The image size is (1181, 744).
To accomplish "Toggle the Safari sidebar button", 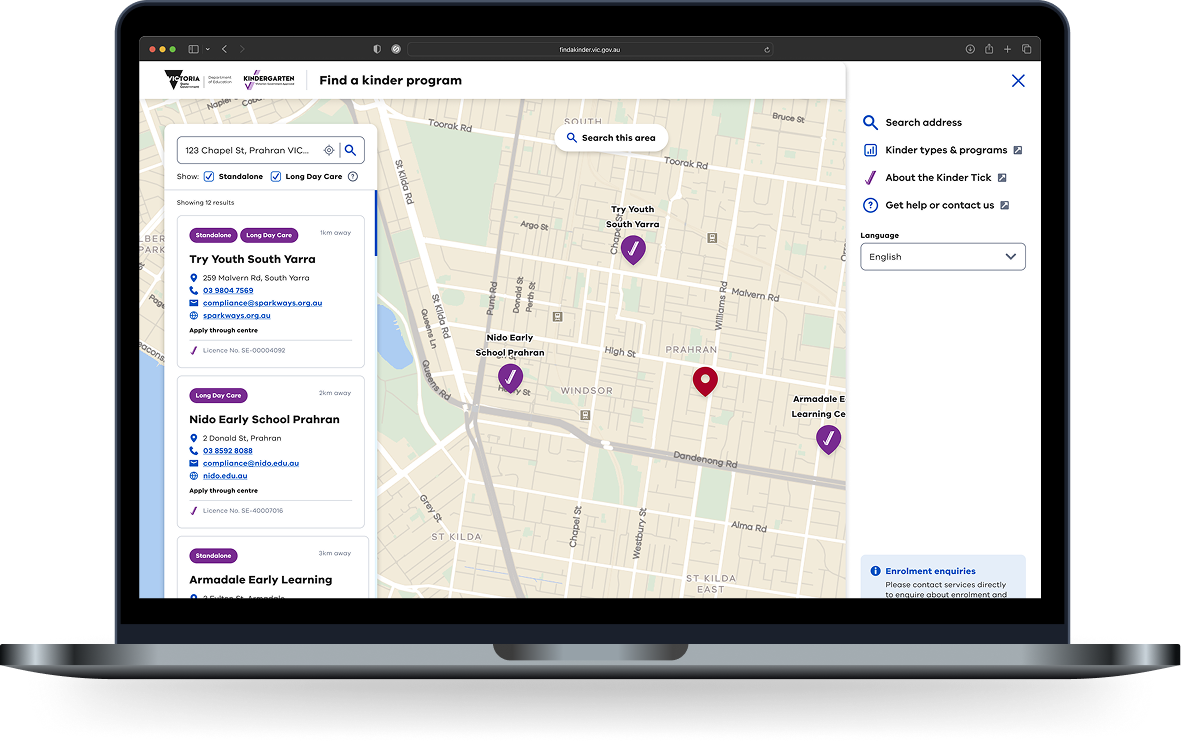I will pyautogui.click(x=194, y=49).
